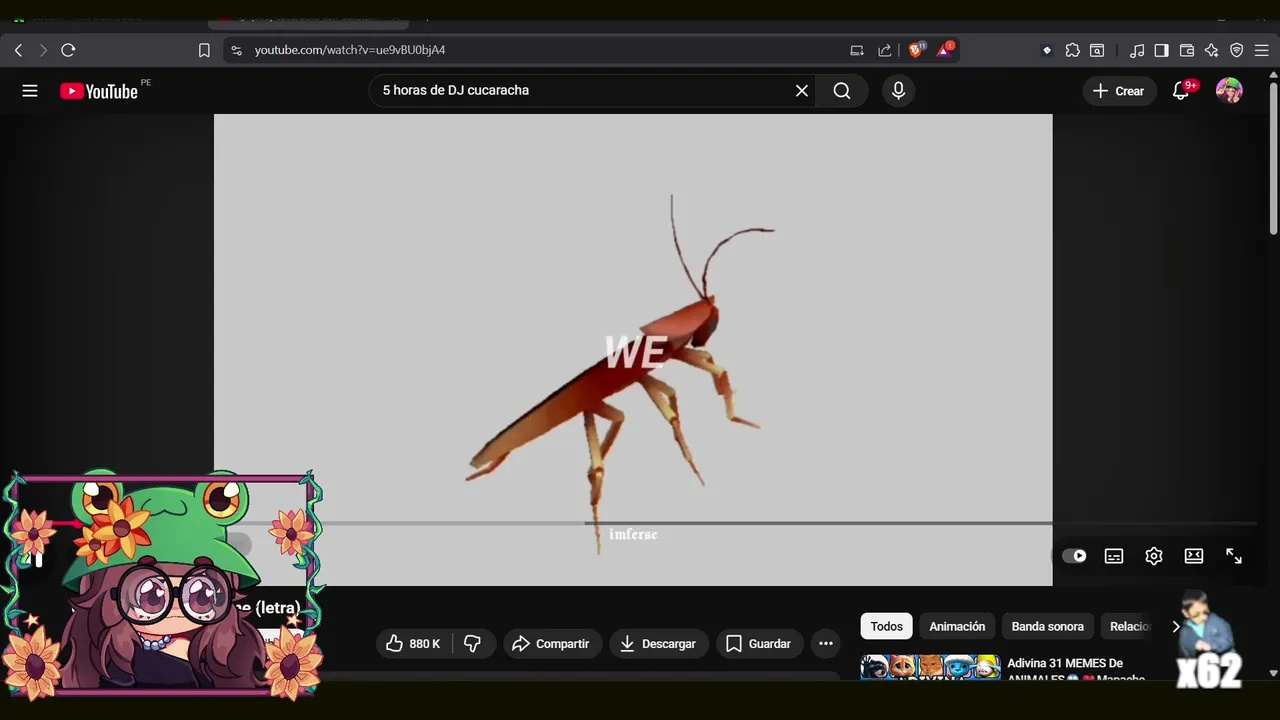Open the tab search icon beside extensions

click(x=1097, y=50)
